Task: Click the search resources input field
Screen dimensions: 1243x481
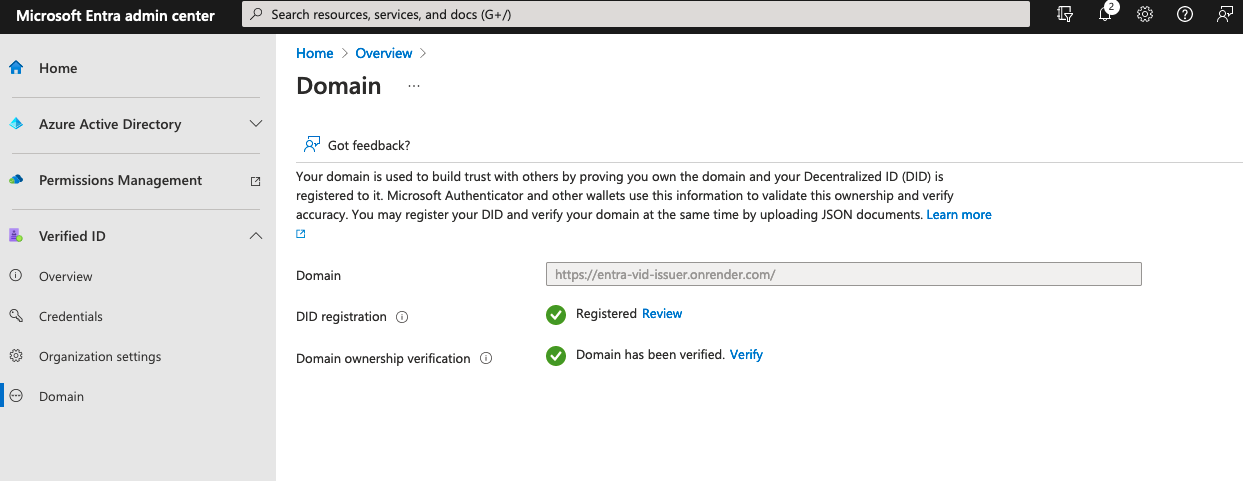Action: [636, 15]
